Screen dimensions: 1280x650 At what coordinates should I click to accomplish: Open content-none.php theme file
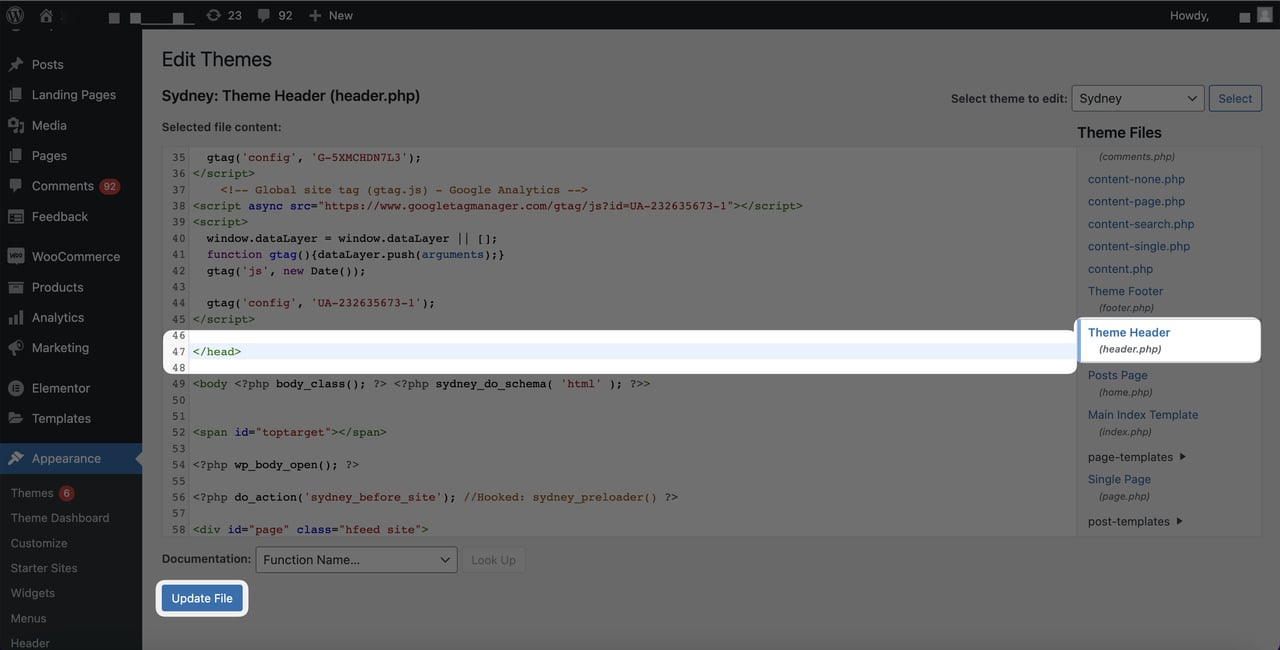(1136, 179)
